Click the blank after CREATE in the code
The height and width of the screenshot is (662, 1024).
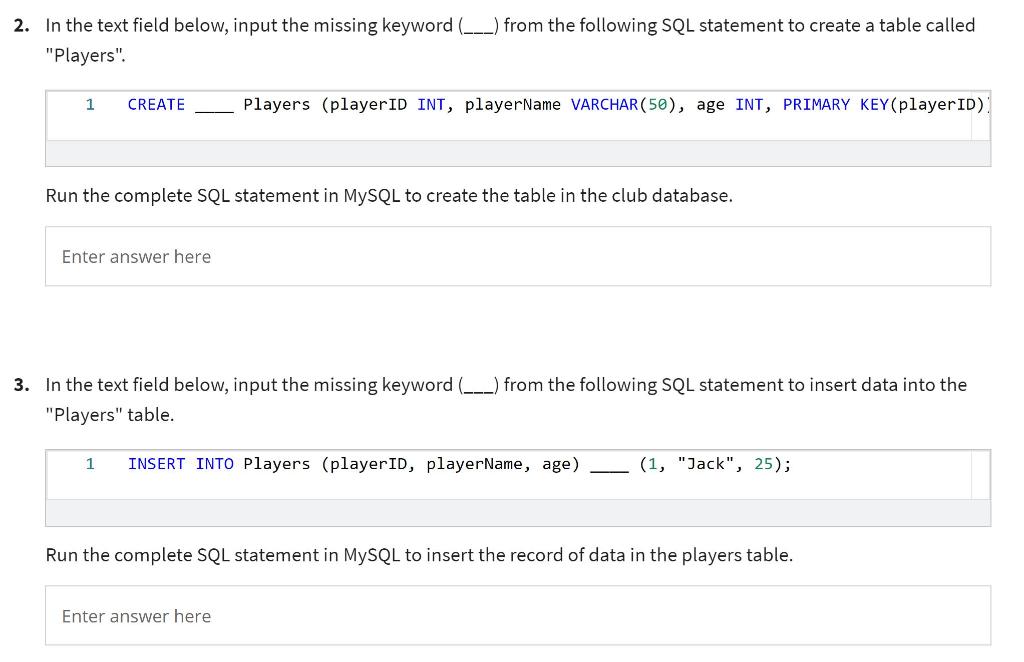click(214, 104)
